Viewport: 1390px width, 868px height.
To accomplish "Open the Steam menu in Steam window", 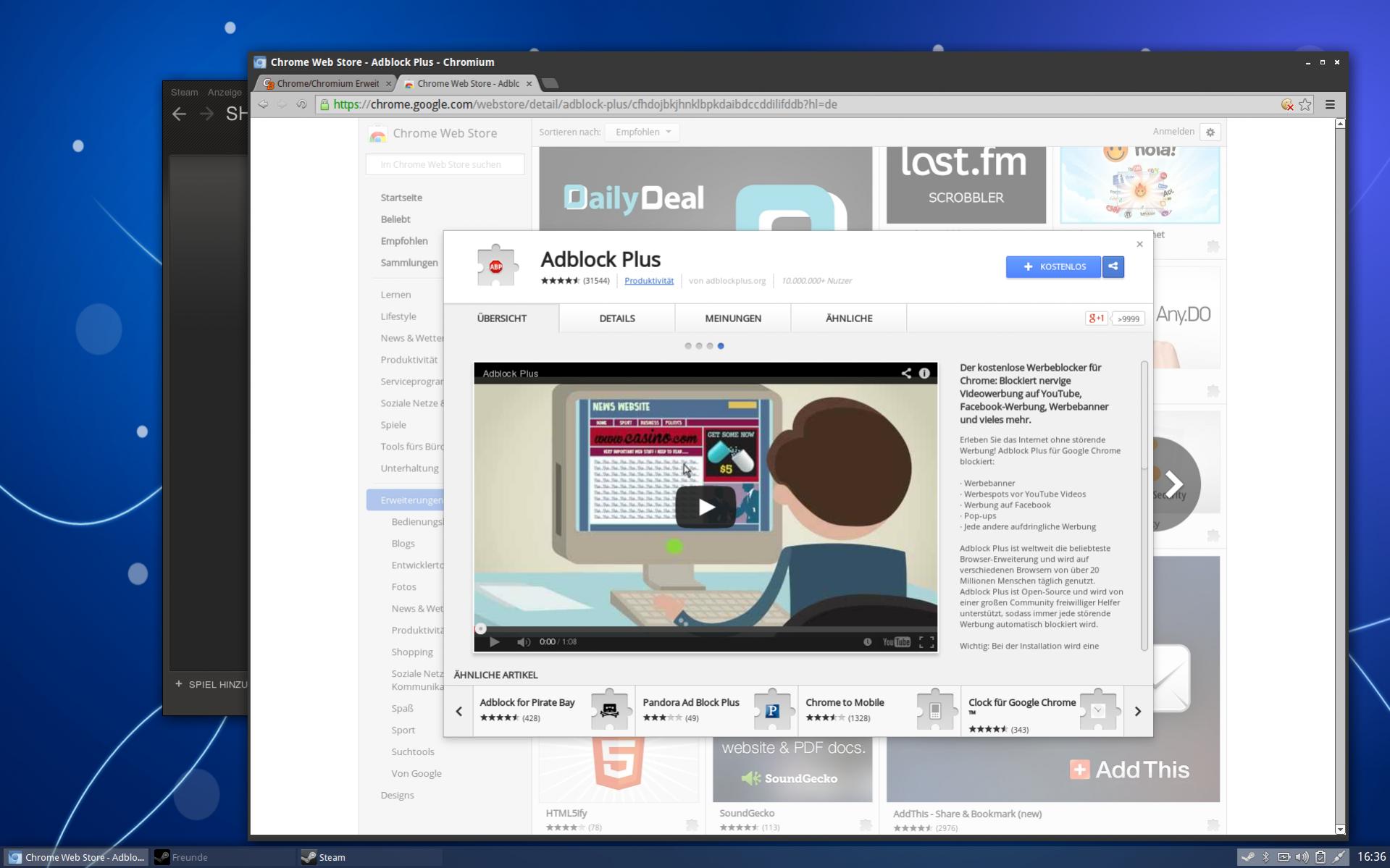I will tap(184, 92).
